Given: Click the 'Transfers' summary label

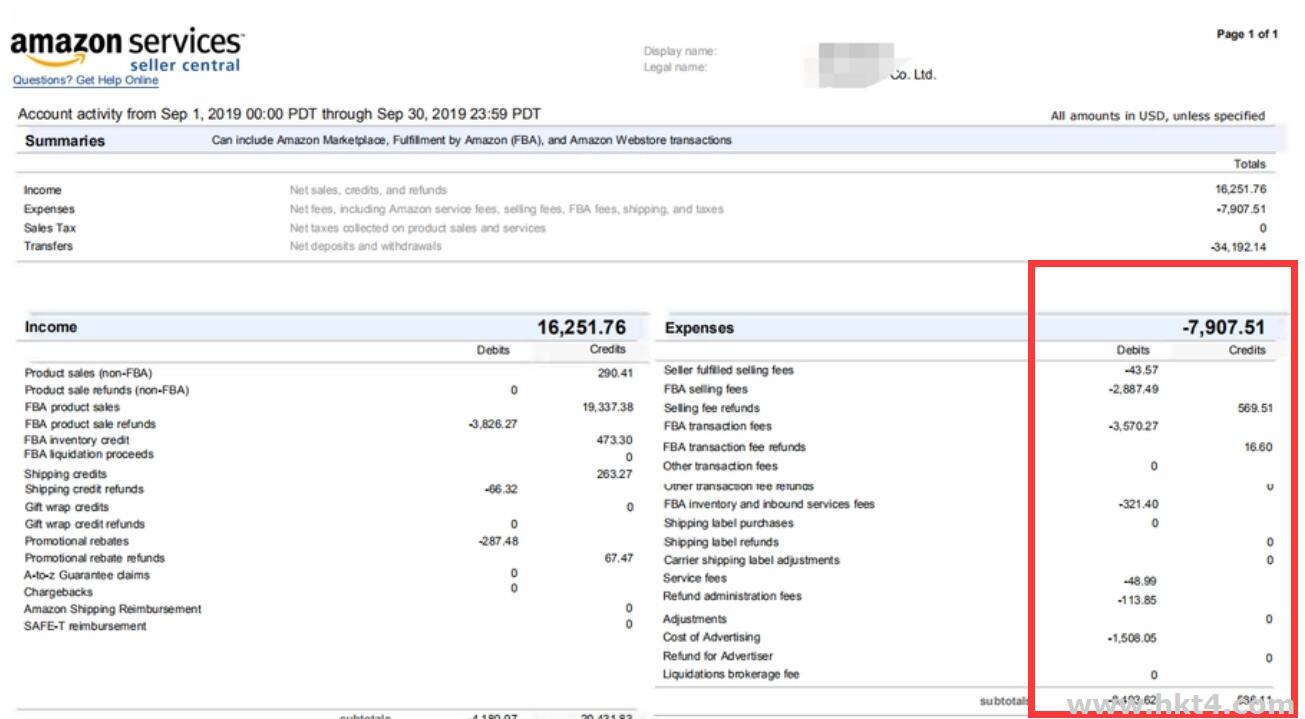Looking at the screenshot, I should (48, 247).
